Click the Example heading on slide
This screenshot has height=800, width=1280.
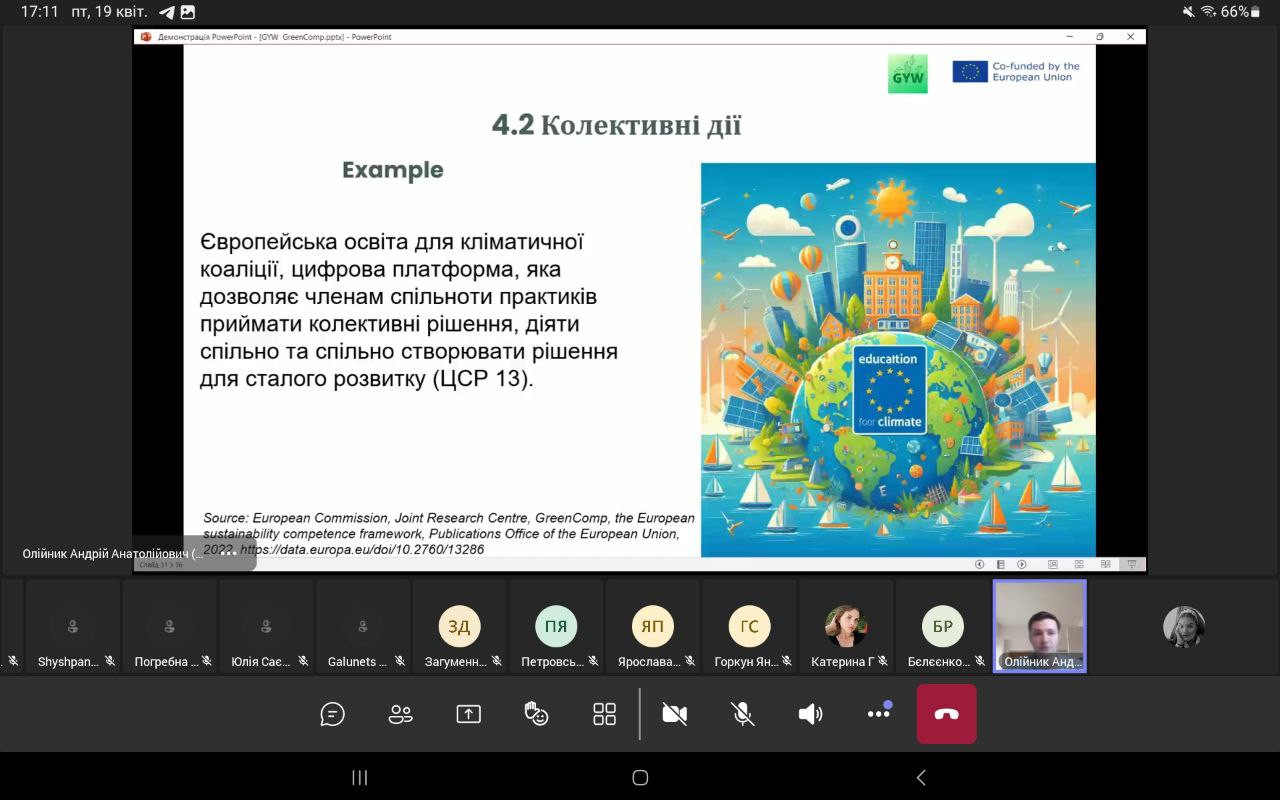click(393, 170)
